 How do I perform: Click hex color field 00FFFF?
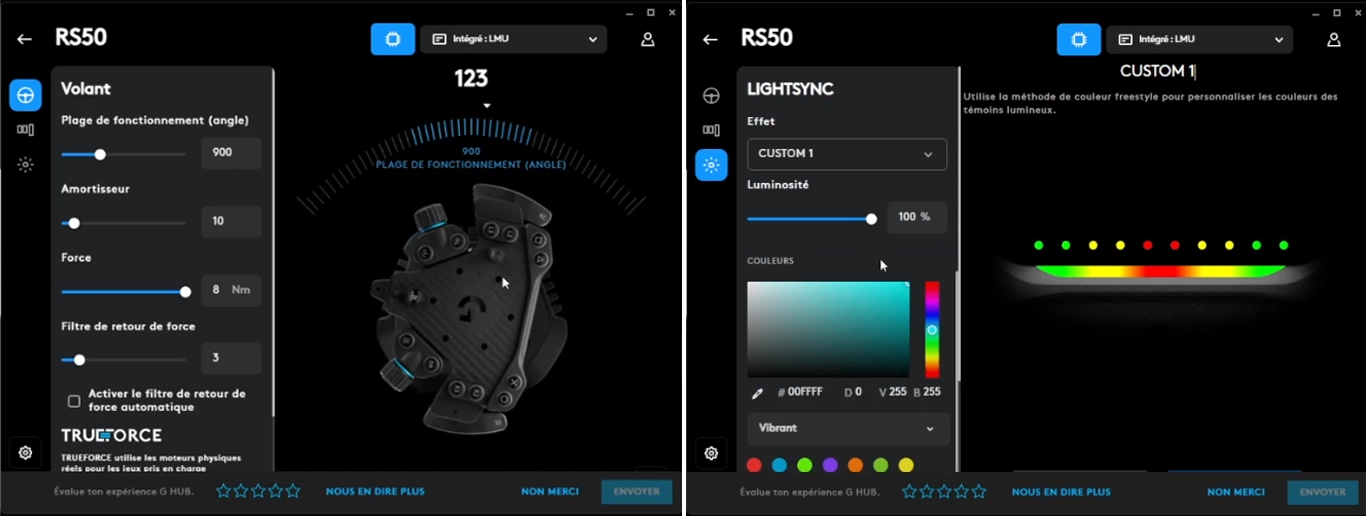point(805,392)
